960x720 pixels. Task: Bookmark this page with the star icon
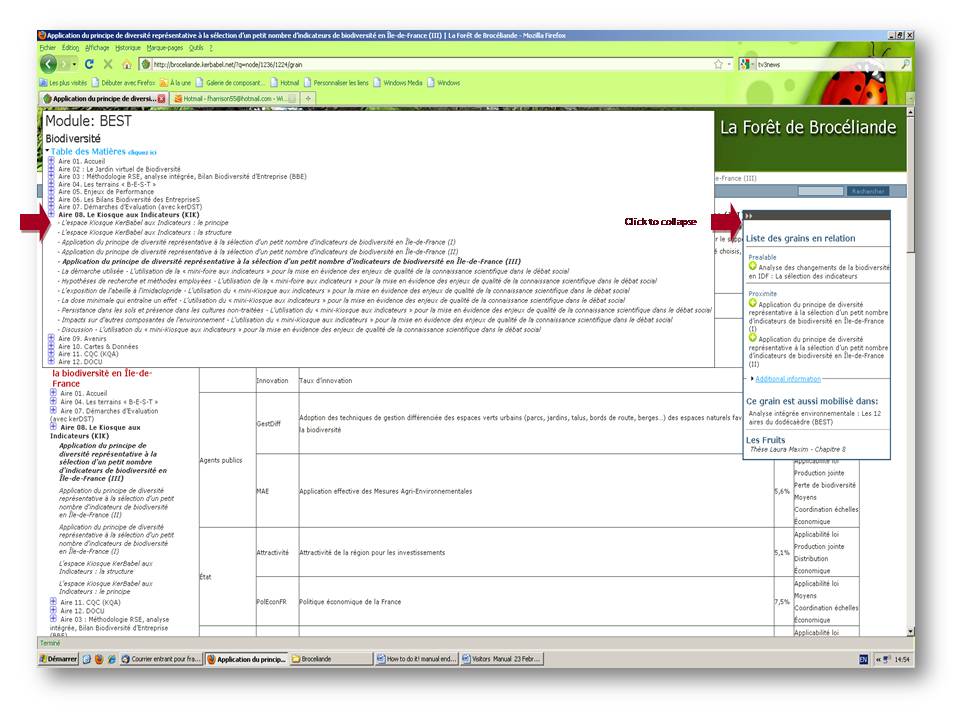pos(718,64)
